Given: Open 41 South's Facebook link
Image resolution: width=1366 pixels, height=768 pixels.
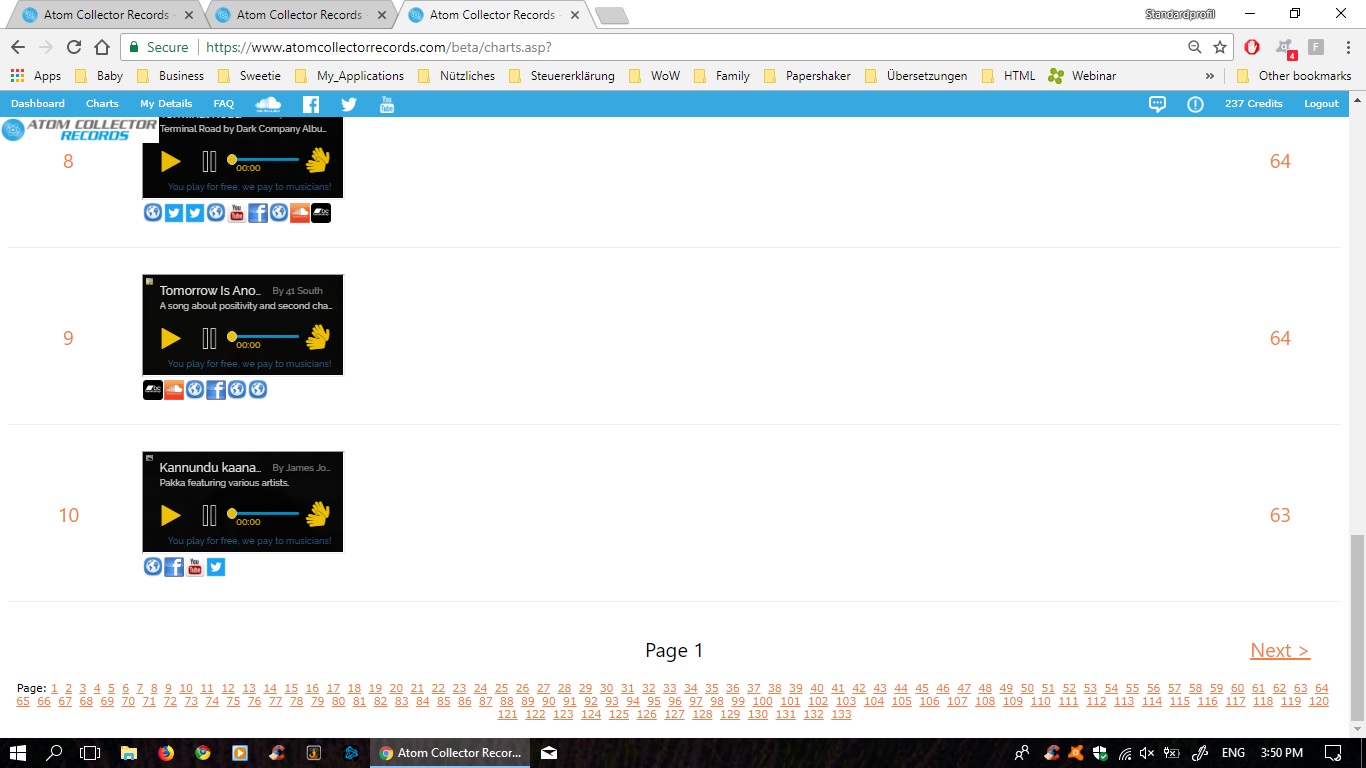Looking at the screenshot, I should (216, 389).
